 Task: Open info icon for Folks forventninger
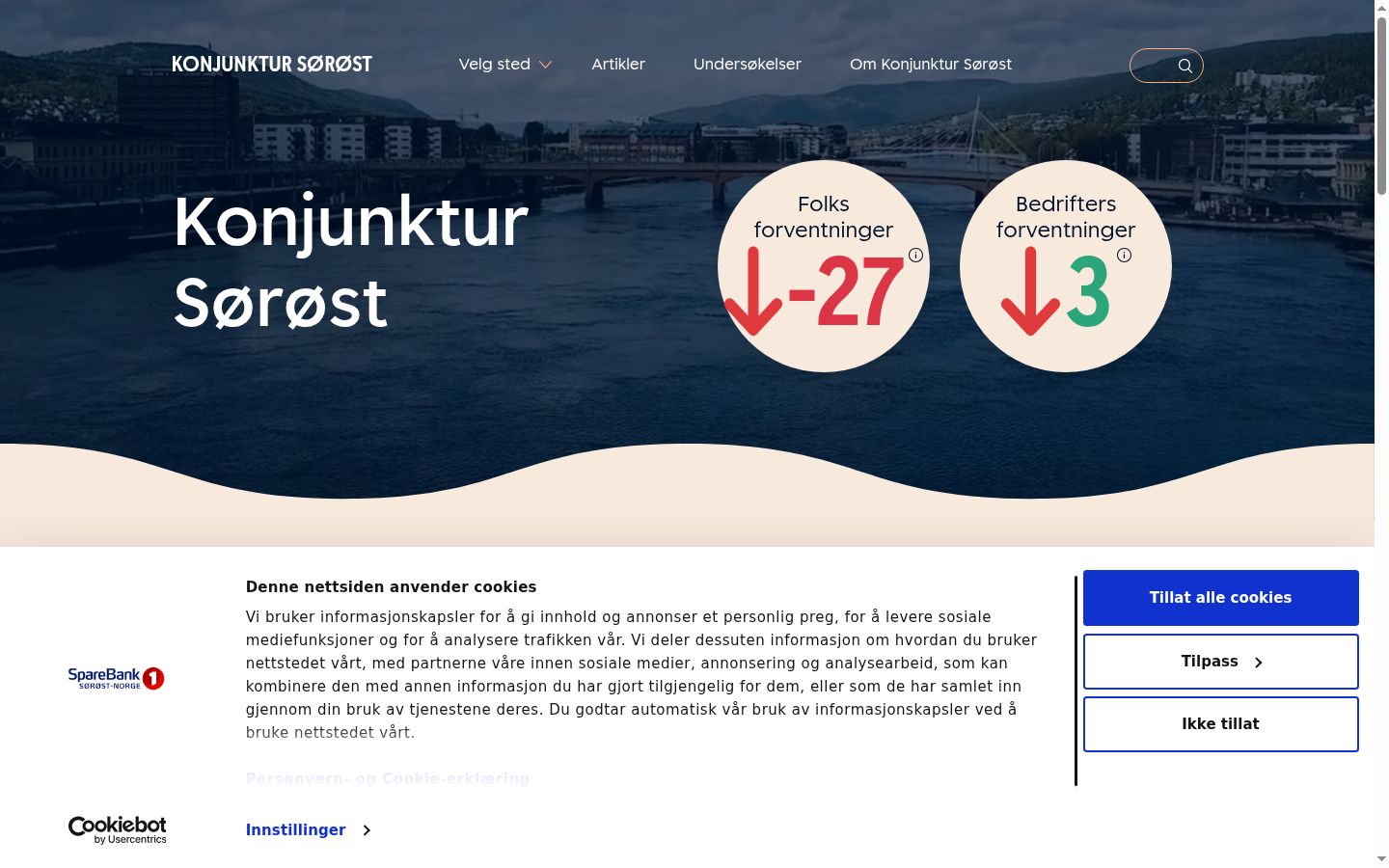[916, 256]
